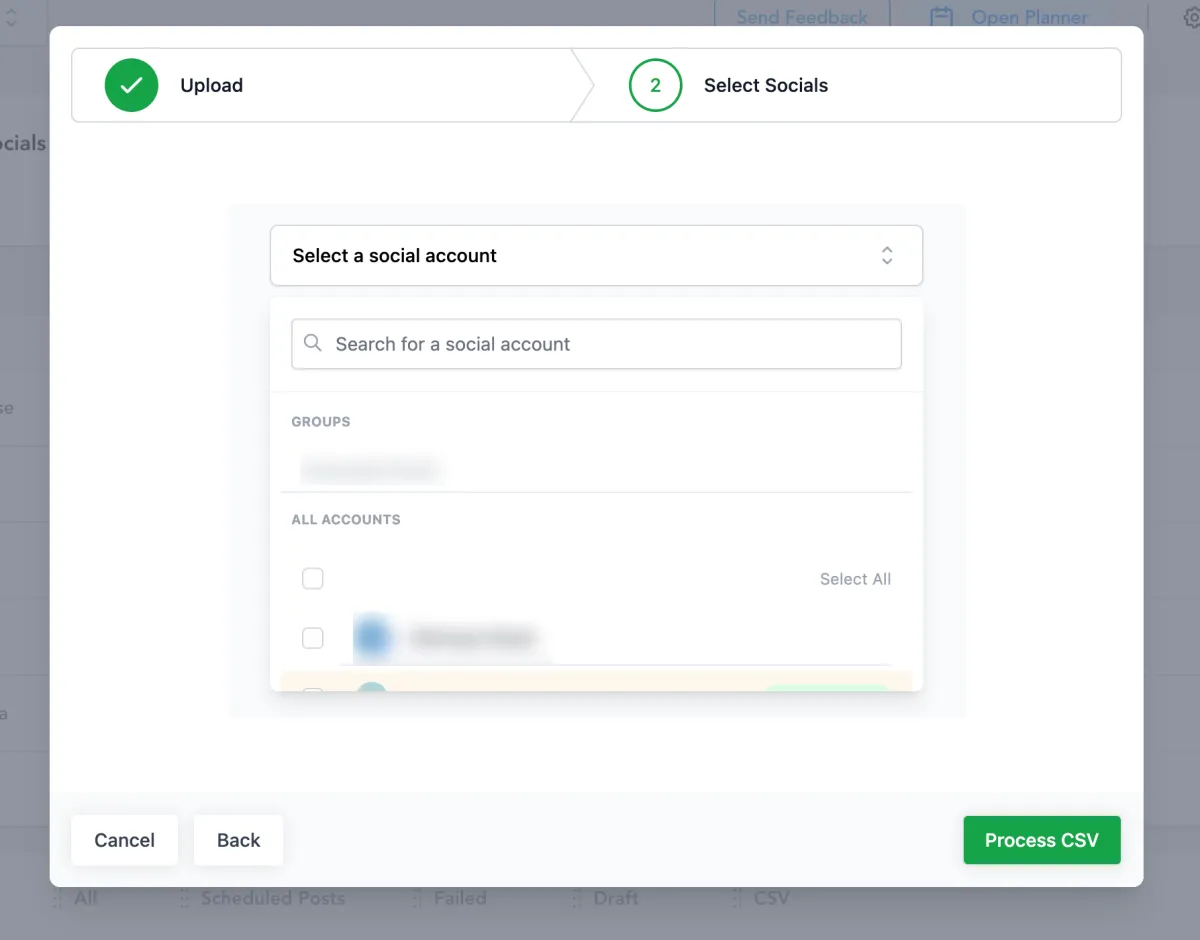1200x940 pixels.
Task: Click the Search for a social account field
Action: coord(596,344)
